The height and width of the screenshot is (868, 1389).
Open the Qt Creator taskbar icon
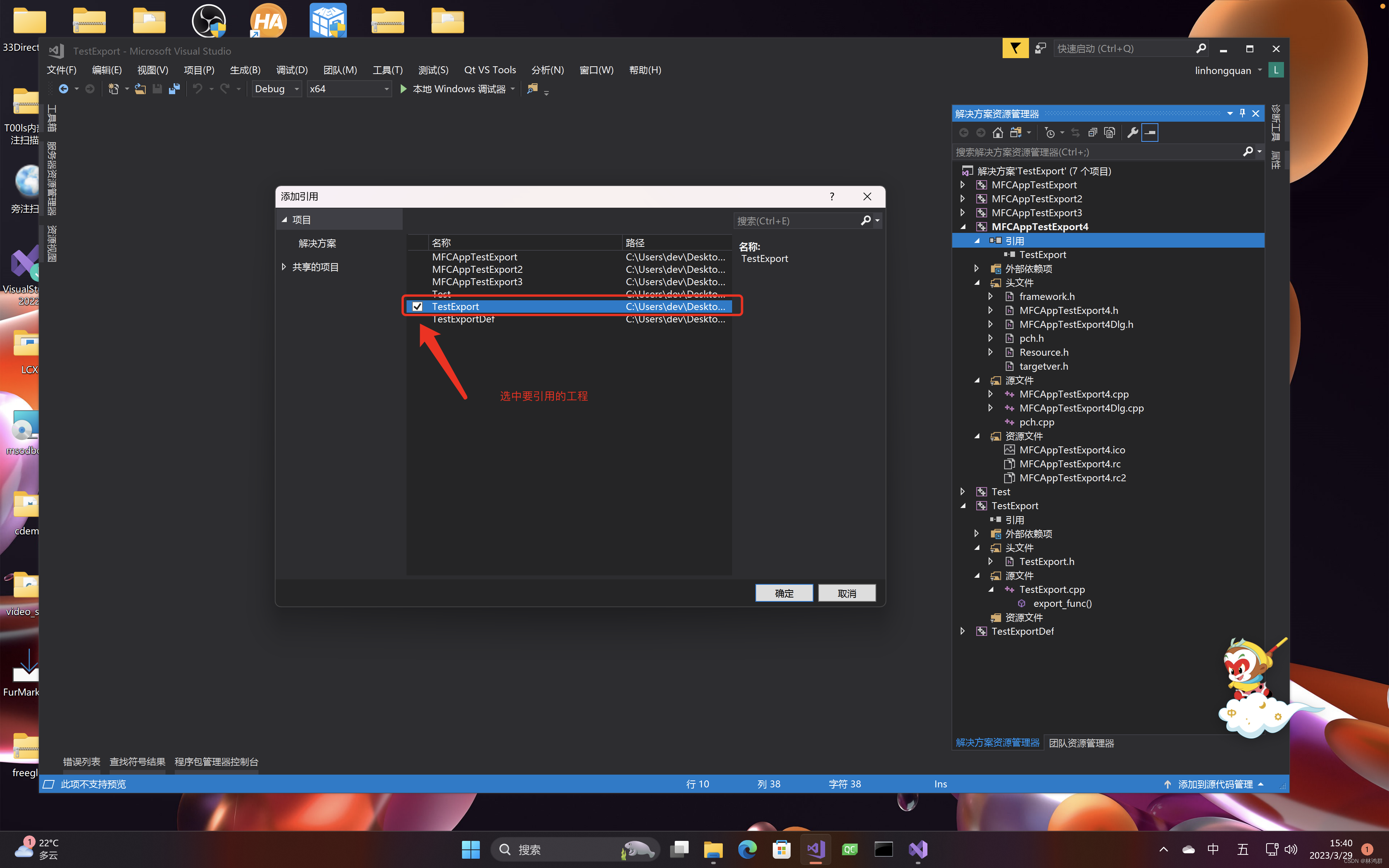click(x=850, y=849)
